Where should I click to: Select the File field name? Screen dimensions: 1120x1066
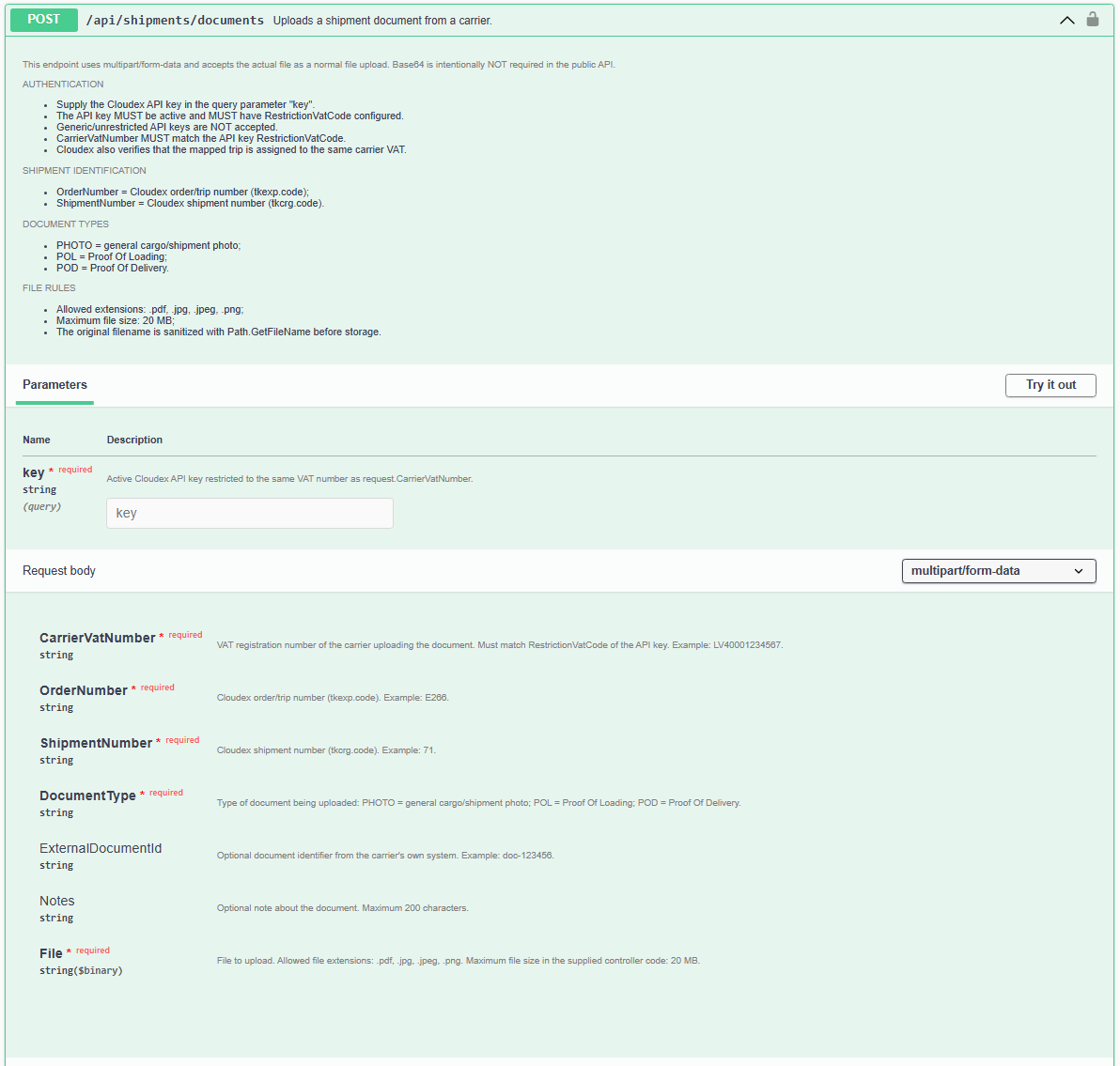[x=51, y=953]
